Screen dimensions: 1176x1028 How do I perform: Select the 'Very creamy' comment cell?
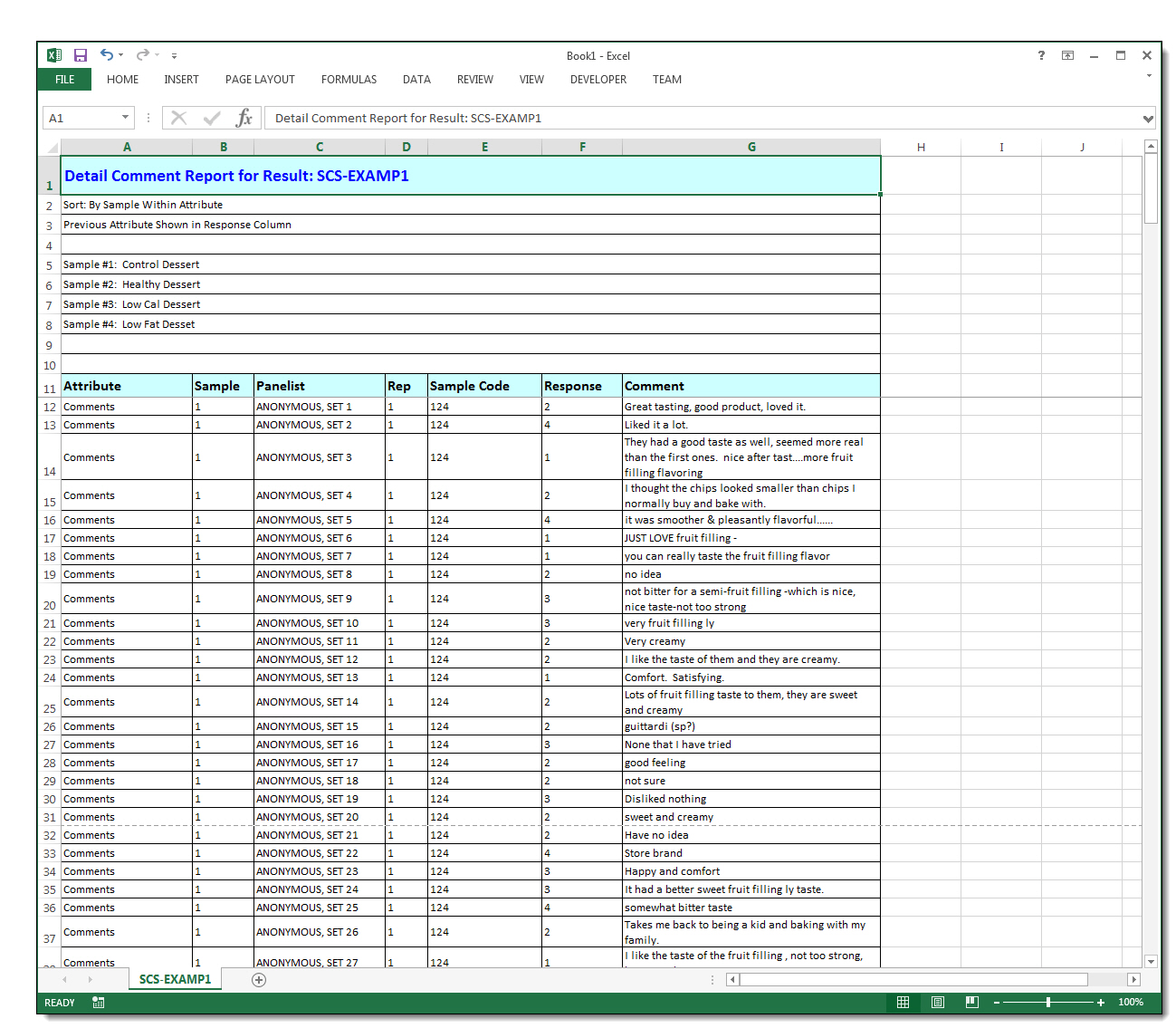[751, 641]
